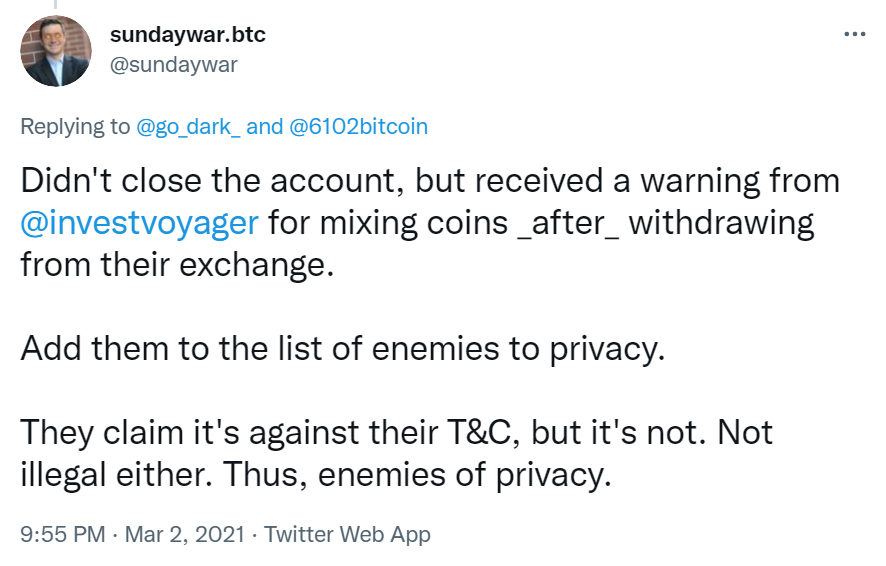
Task: Click the word "_after_" in the tweet
Action: [x=571, y=221]
